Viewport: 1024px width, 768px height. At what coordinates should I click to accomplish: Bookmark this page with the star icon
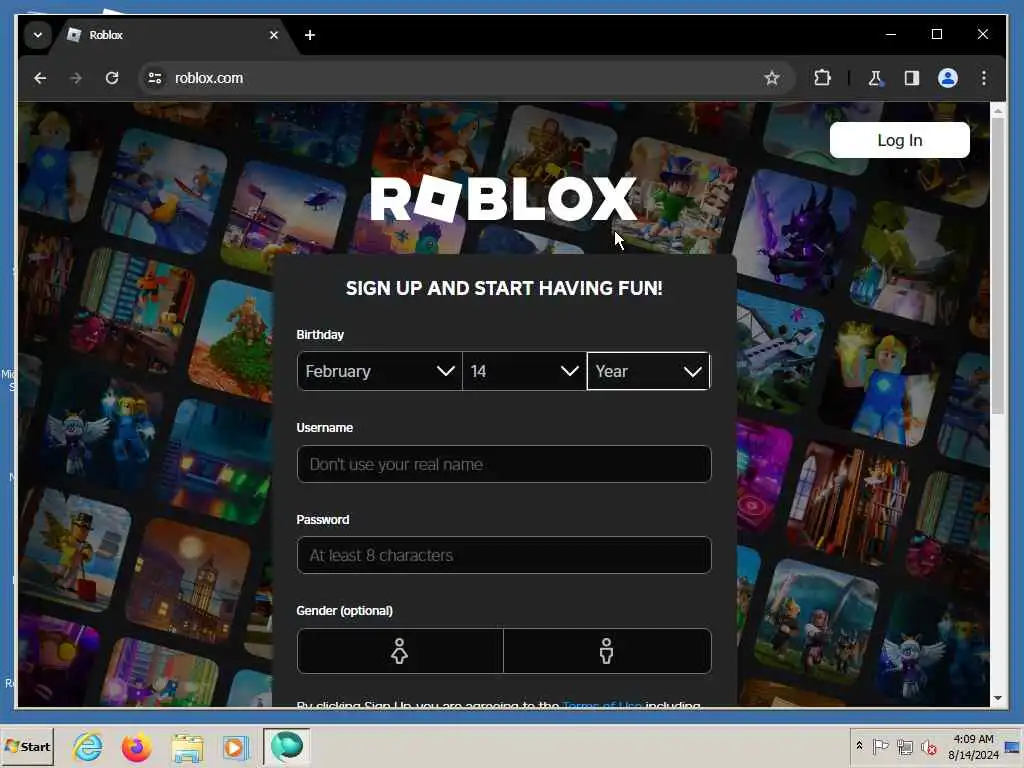772,78
